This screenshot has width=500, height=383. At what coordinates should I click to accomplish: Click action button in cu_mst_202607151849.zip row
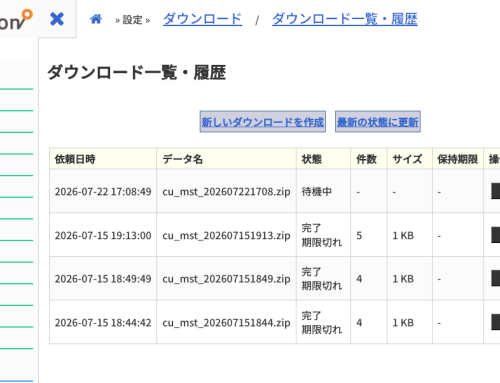[x=496, y=278]
